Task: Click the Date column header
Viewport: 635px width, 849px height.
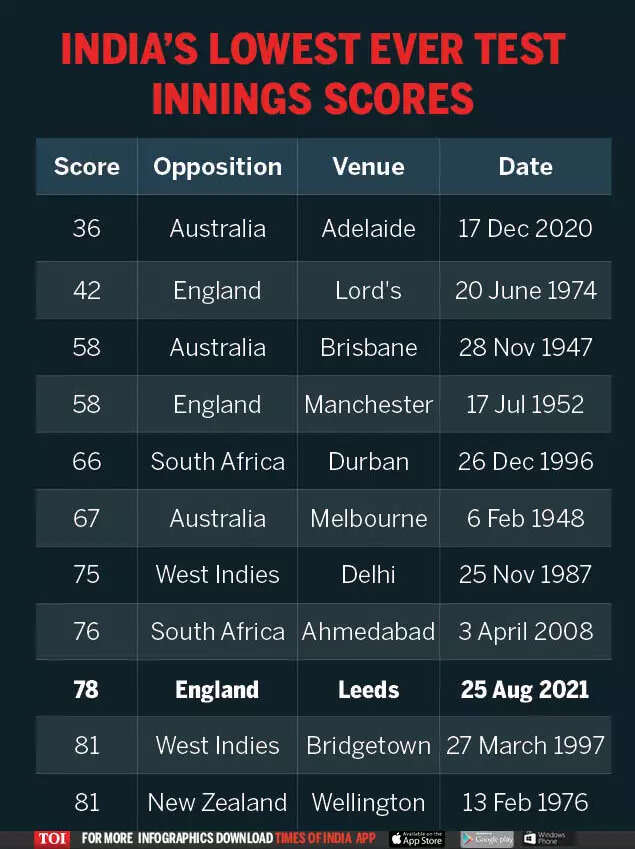Action: pos(525,167)
